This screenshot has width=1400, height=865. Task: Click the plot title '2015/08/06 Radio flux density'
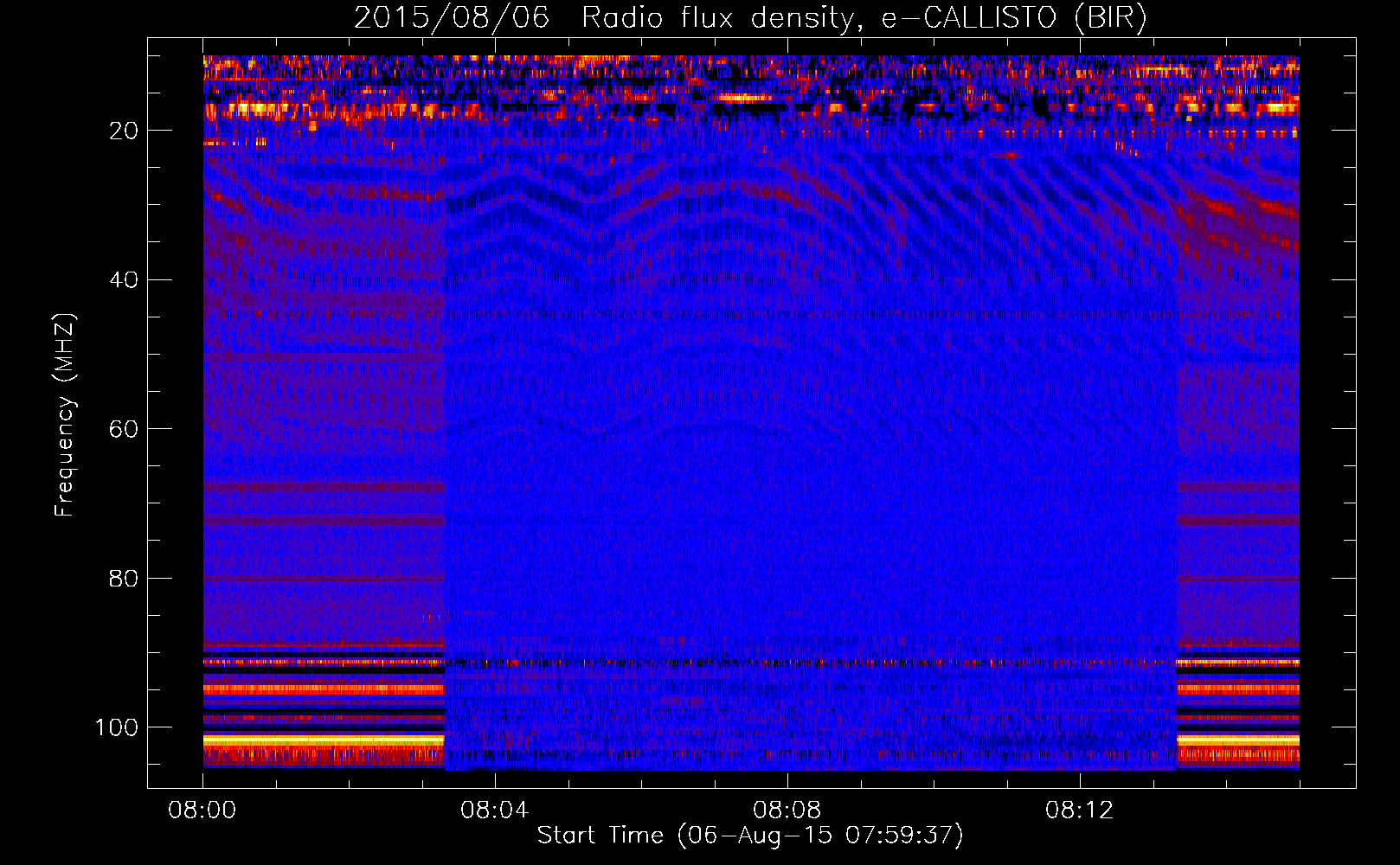750,17
